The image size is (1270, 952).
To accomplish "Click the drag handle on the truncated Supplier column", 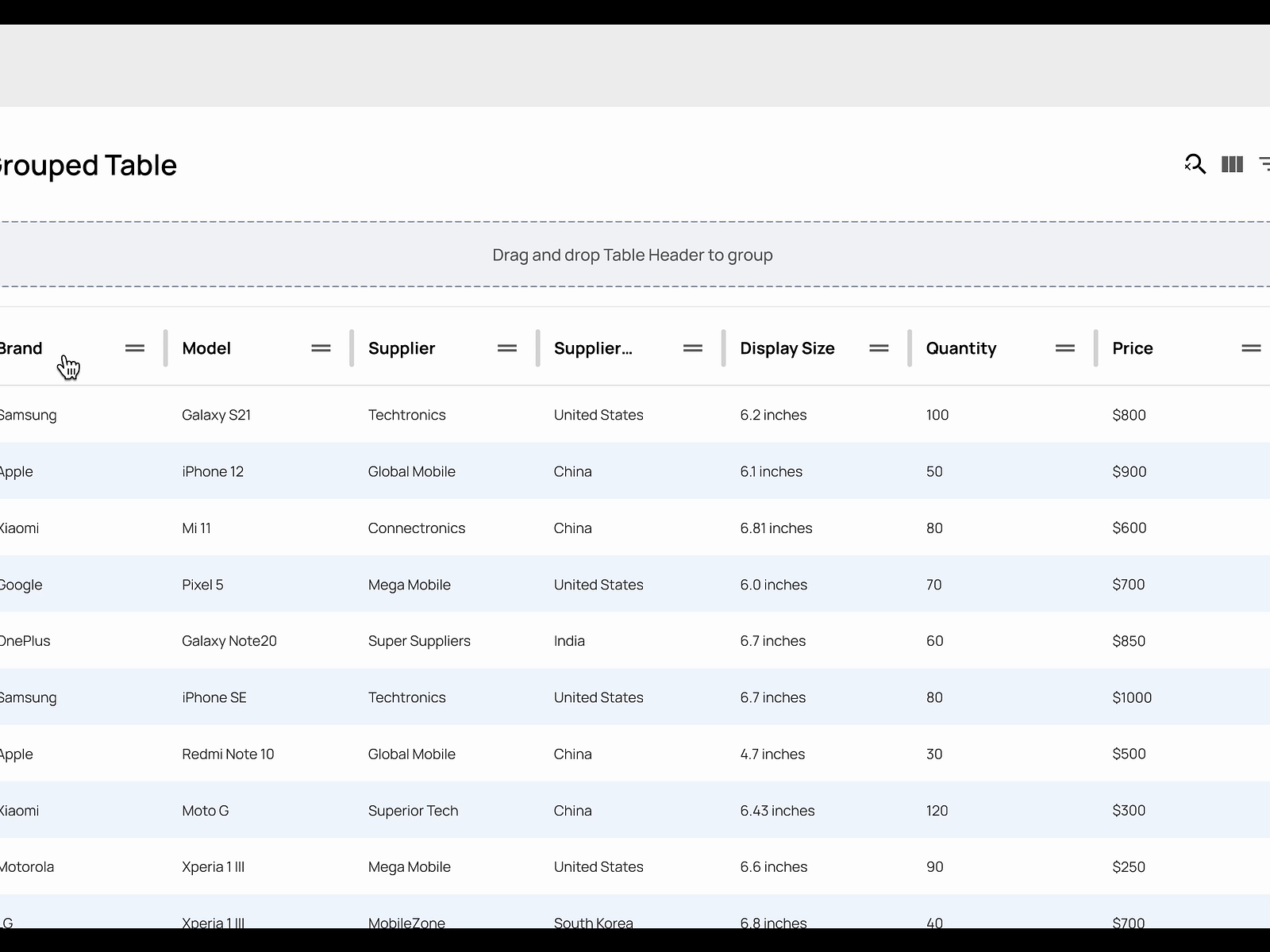I will pyautogui.click(x=692, y=347).
